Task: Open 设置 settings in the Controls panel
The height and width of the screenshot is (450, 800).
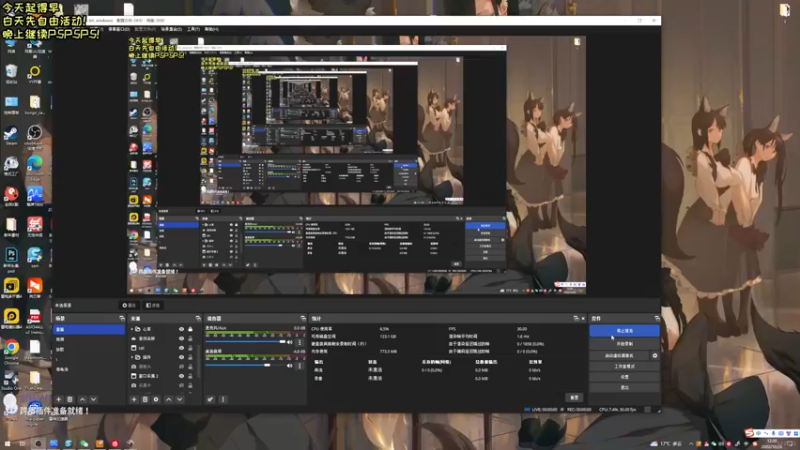Action: (624, 377)
